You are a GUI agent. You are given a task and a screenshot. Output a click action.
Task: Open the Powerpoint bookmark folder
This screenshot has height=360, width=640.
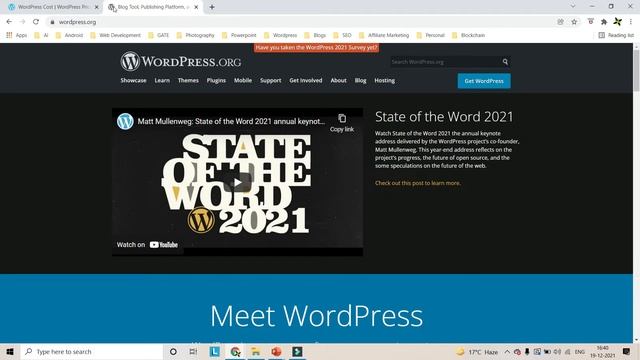click(x=239, y=36)
